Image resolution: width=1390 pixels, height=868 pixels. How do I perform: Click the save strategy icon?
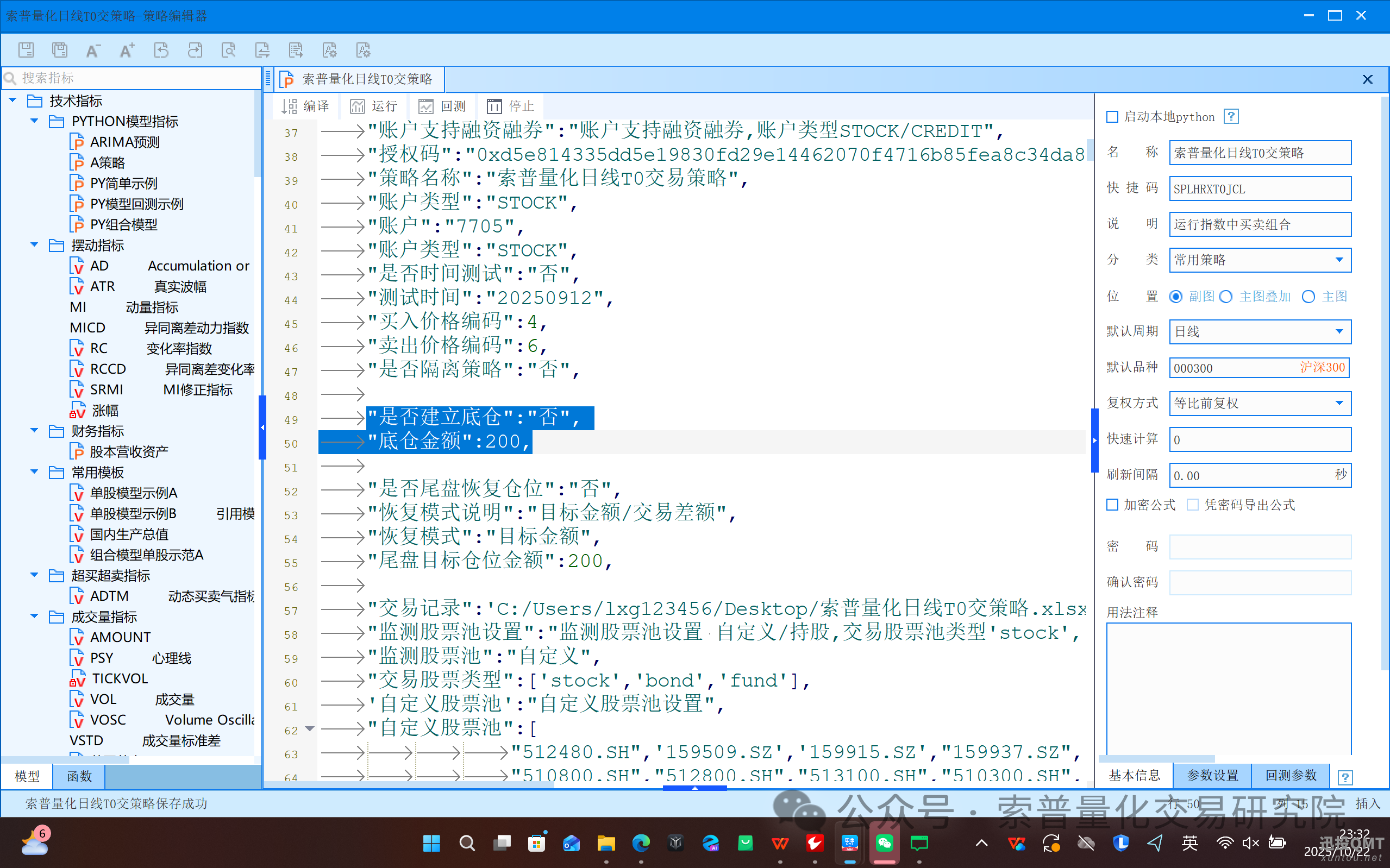coord(26,50)
